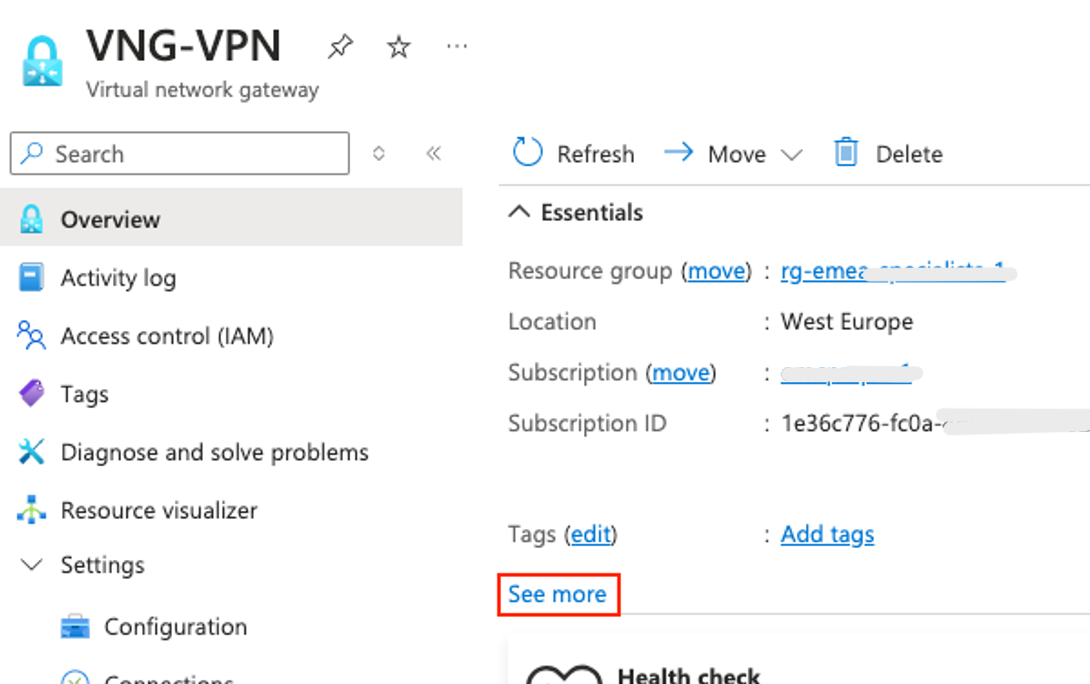The height and width of the screenshot is (684, 1090).
Task: Pin VNG-VPN to dashboard
Action: click(x=340, y=45)
